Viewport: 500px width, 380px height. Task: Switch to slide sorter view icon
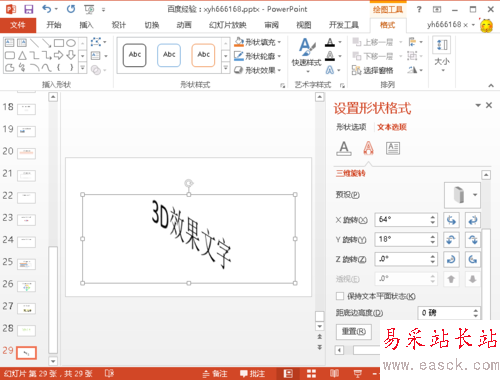[311, 373]
